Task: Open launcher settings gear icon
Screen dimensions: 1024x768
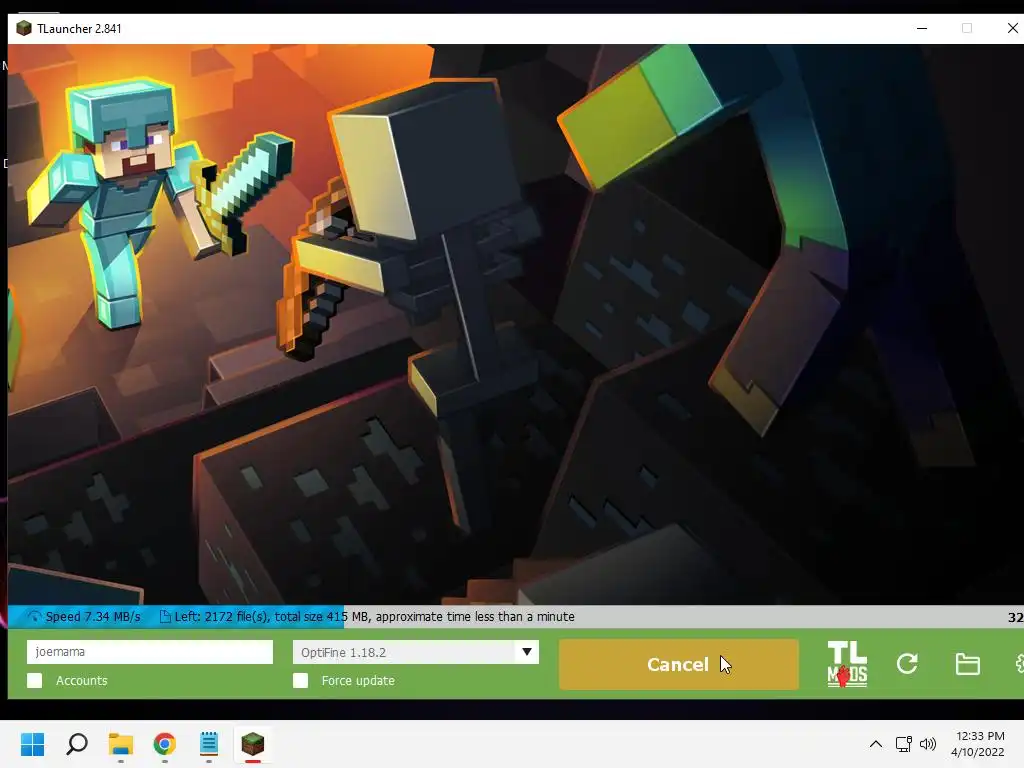Action: coord(1019,664)
